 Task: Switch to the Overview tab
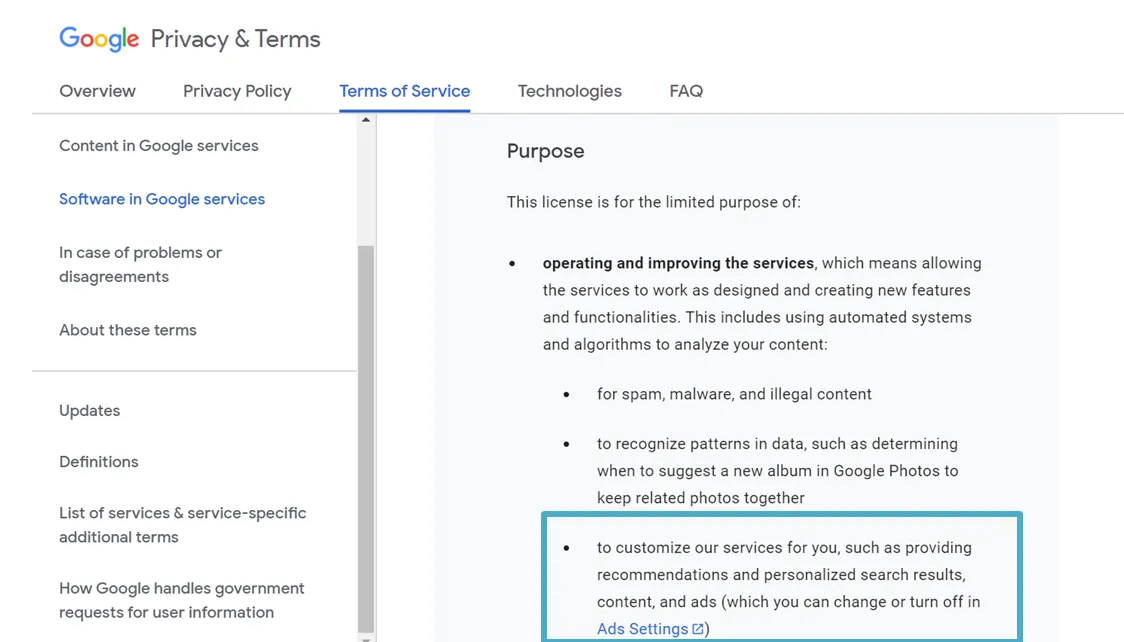click(x=97, y=91)
